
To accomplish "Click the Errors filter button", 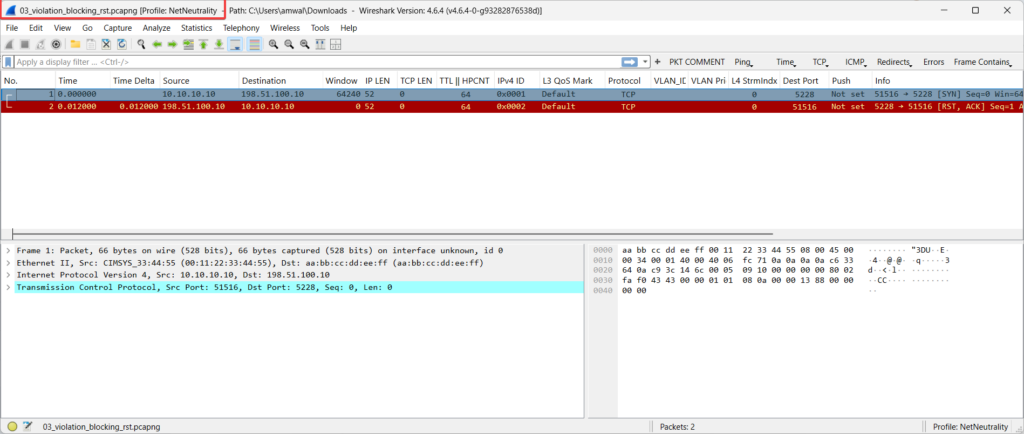I will point(933,62).
